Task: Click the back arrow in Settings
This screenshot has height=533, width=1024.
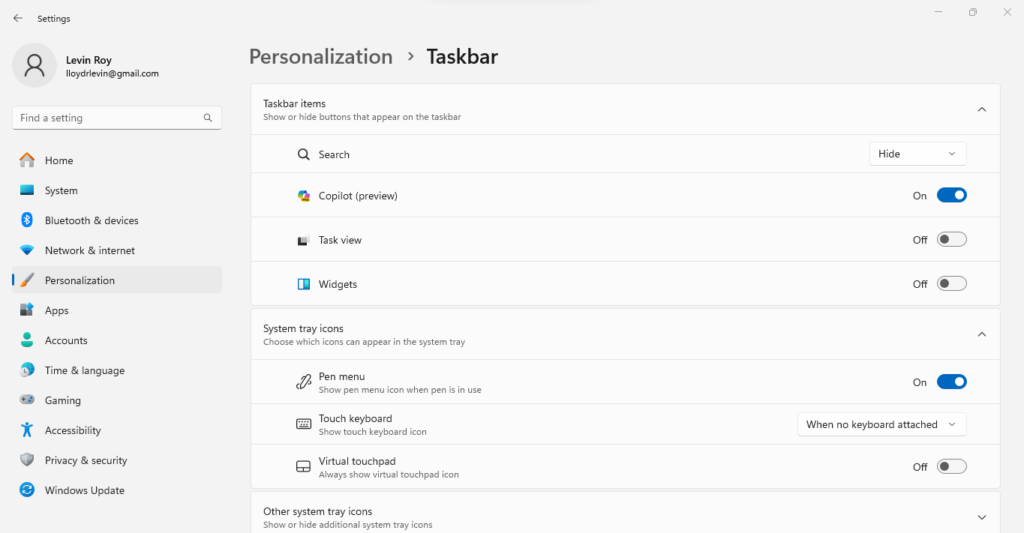Action: click(x=17, y=18)
